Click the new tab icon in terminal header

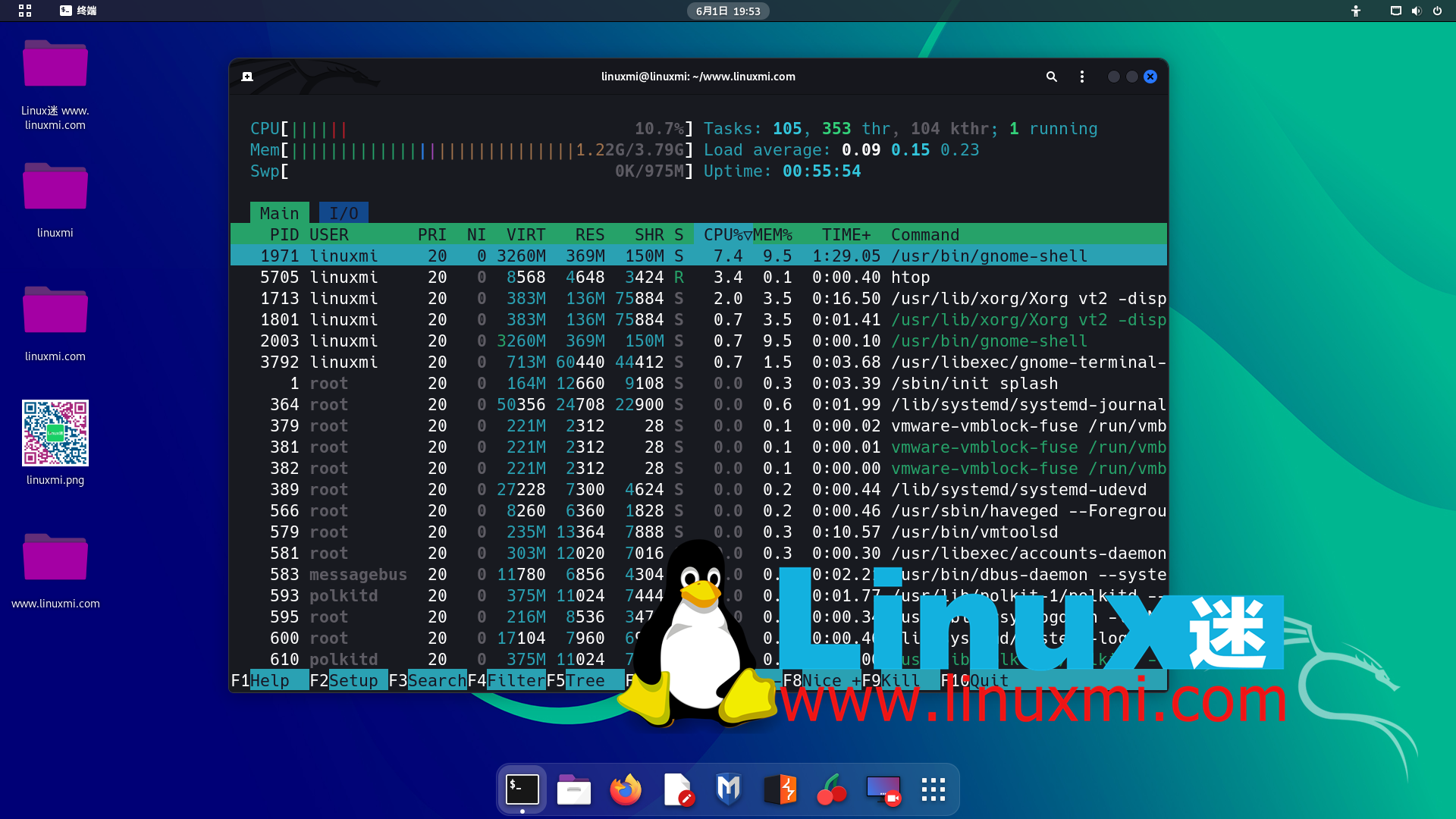click(247, 77)
